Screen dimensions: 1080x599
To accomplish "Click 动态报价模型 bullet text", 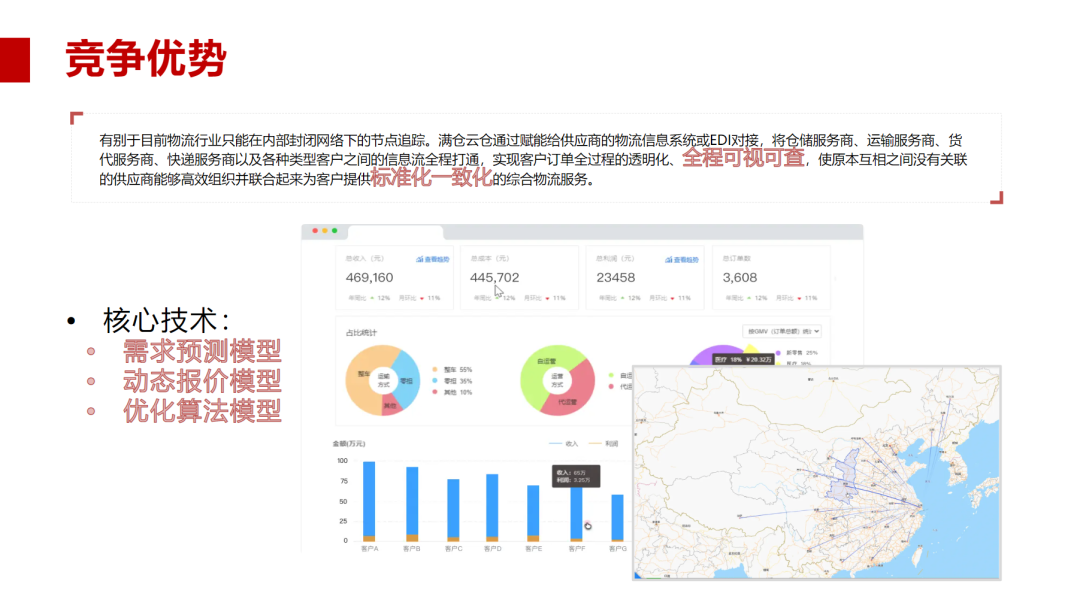I will pyautogui.click(x=202, y=381).
